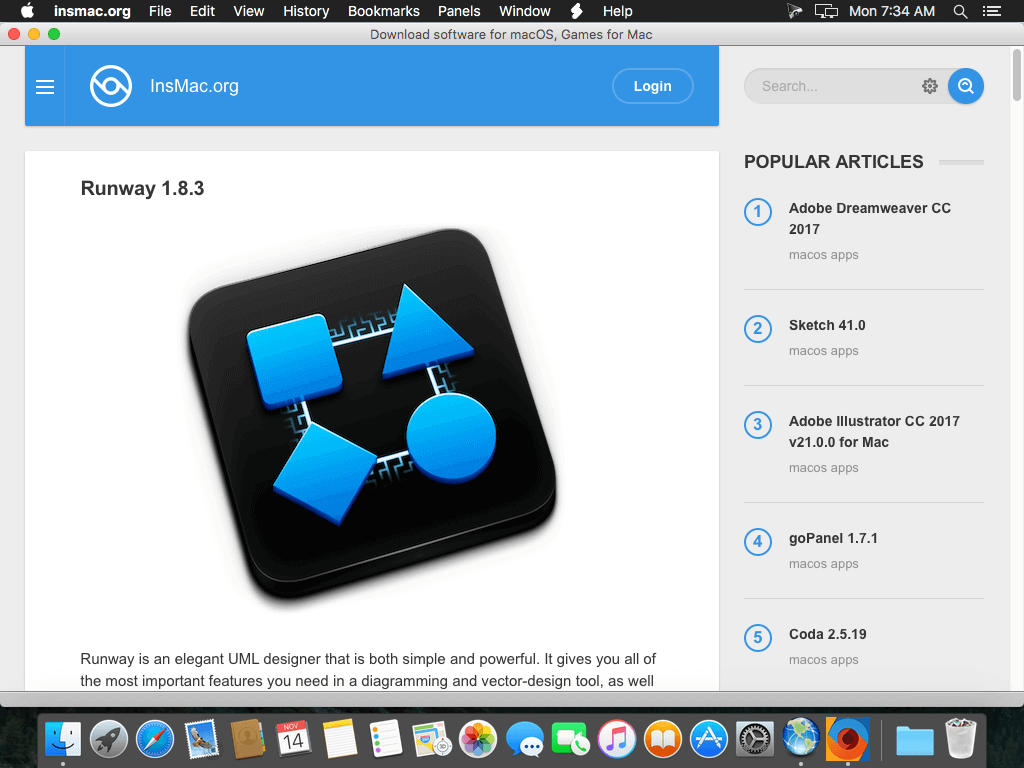
Task: Open the blue folder in Dock
Action: click(914, 741)
